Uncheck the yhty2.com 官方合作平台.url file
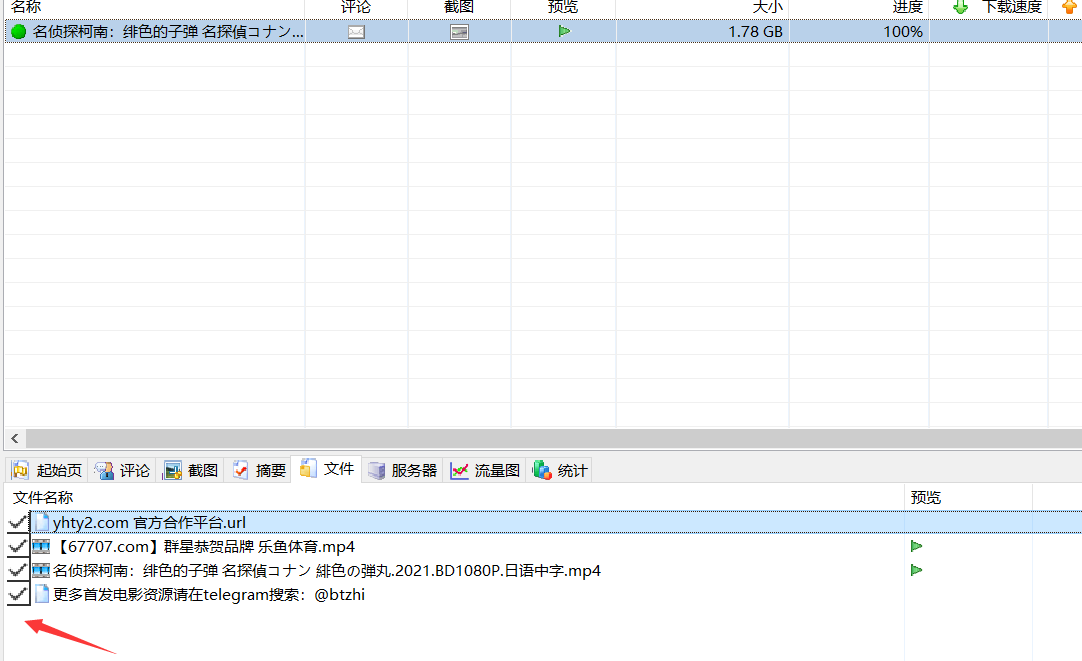This screenshot has width=1082, height=661. pyautogui.click(x=18, y=522)
